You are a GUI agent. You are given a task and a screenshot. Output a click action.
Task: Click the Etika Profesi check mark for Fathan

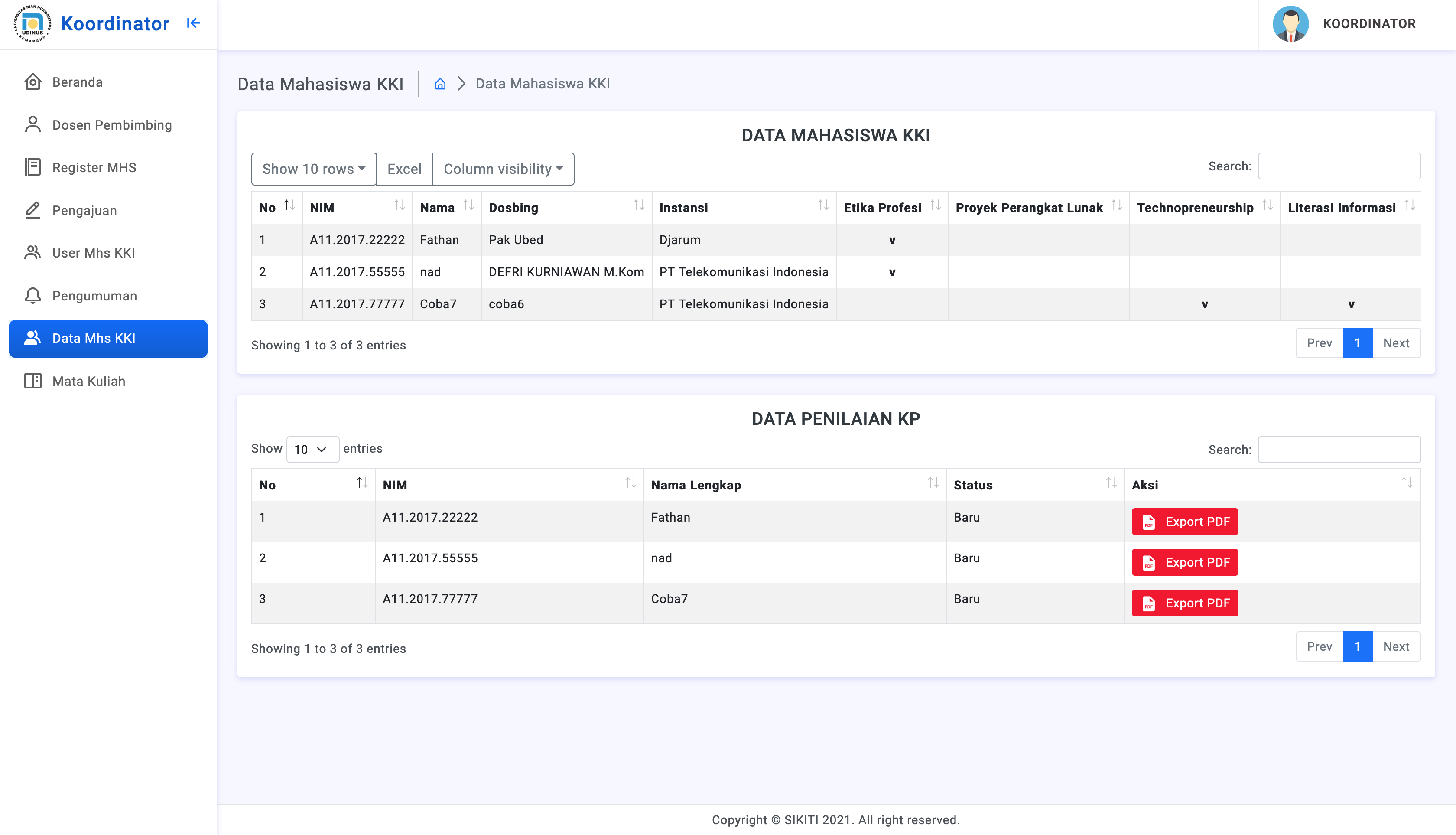click(x=892, y=240)
